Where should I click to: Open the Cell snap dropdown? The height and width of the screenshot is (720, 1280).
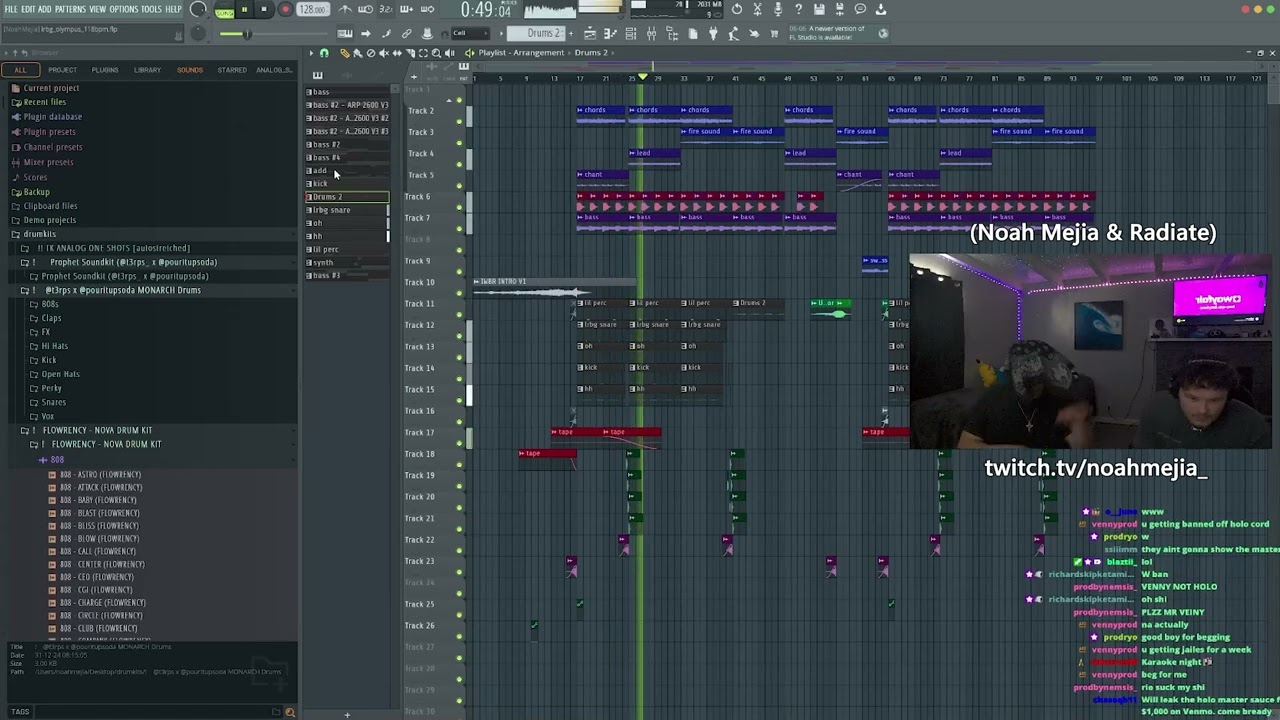[473, 33]
